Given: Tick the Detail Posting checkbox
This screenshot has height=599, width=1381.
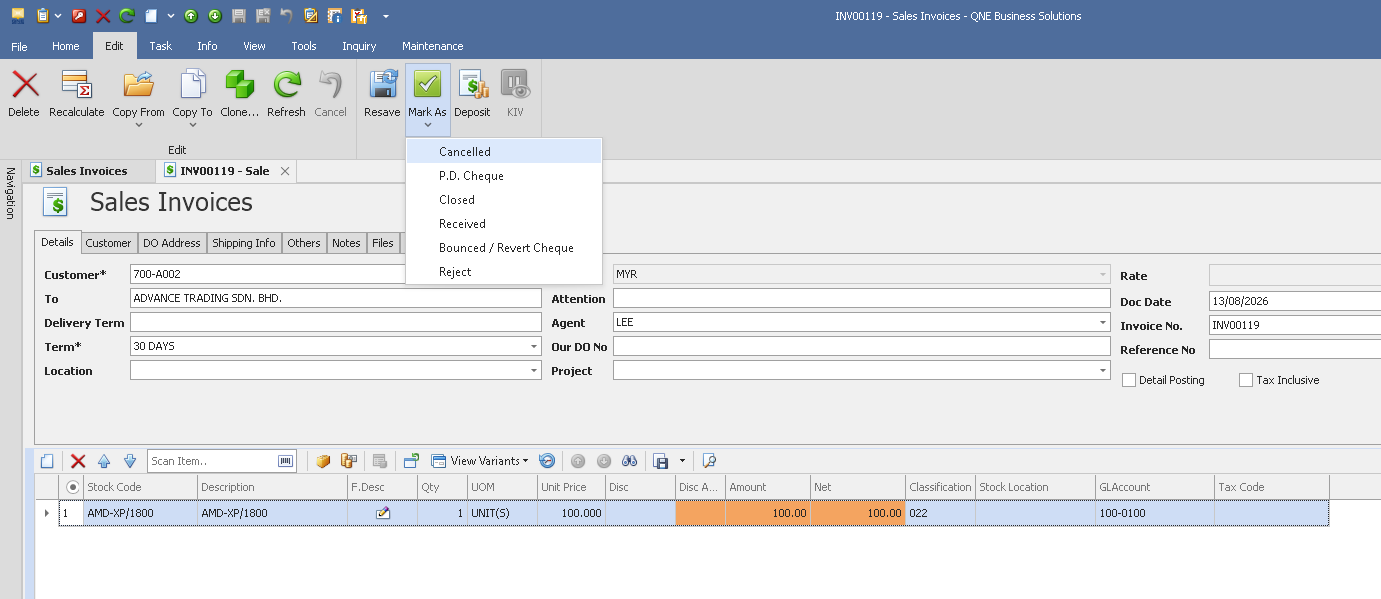Looking at the screenshot, I should [1129, 380].
